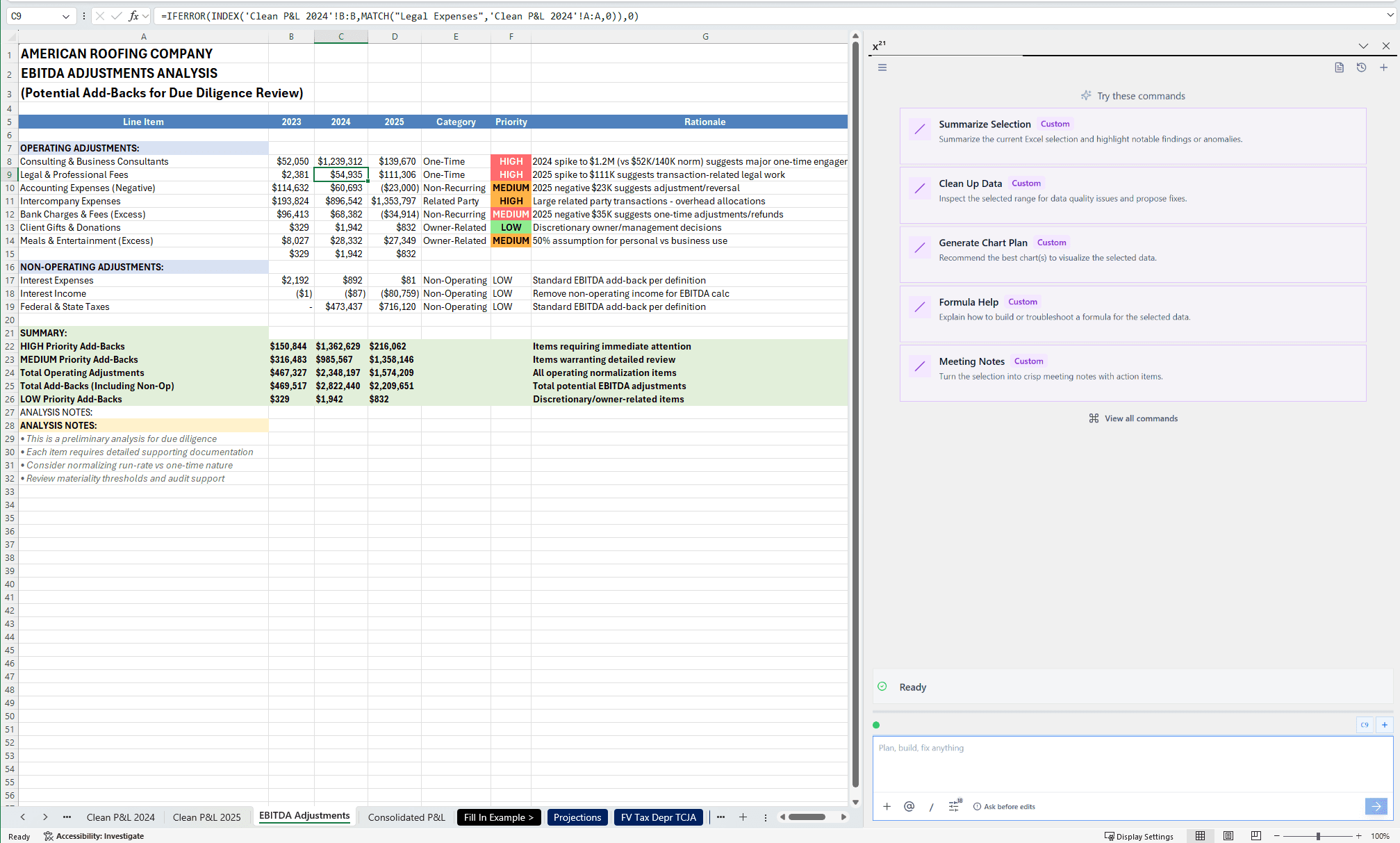
Task: Expand the Name Box dropdown arrow
Action: click(65, 16)
